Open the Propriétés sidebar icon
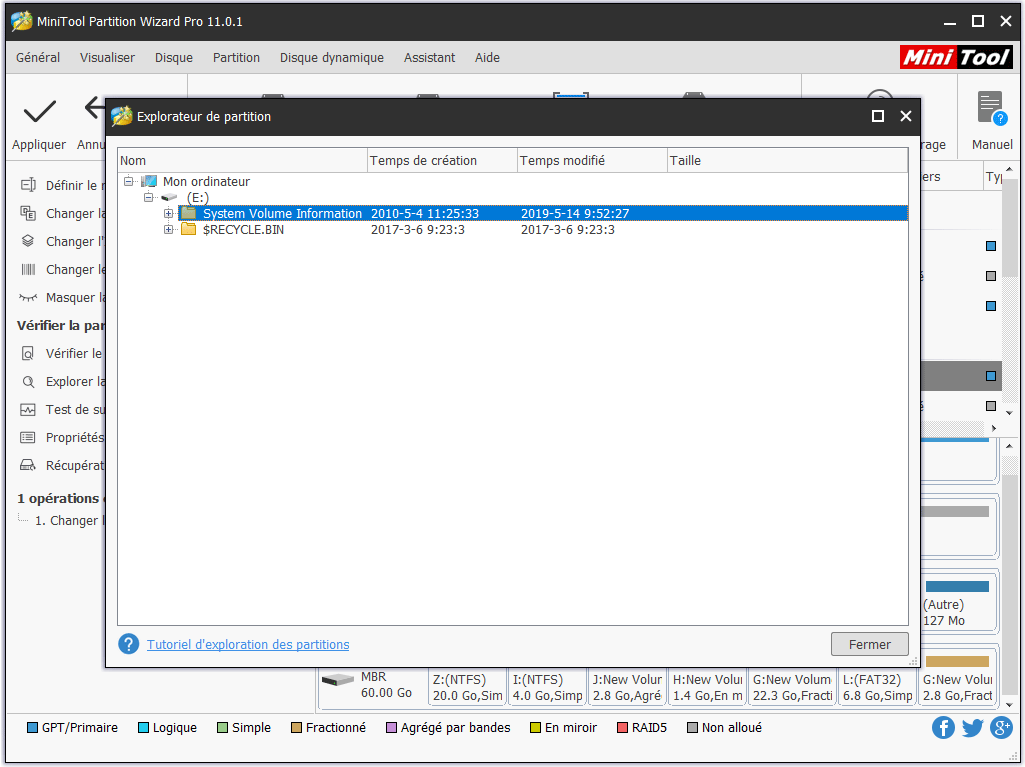This screenshot has width=1025, height=767. [x=27, y=437]
